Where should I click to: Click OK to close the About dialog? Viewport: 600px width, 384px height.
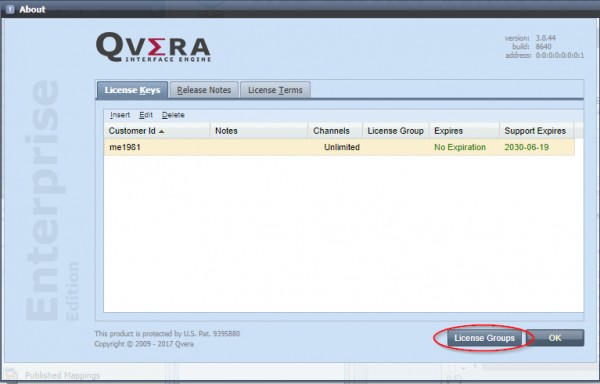coord(555,338)
